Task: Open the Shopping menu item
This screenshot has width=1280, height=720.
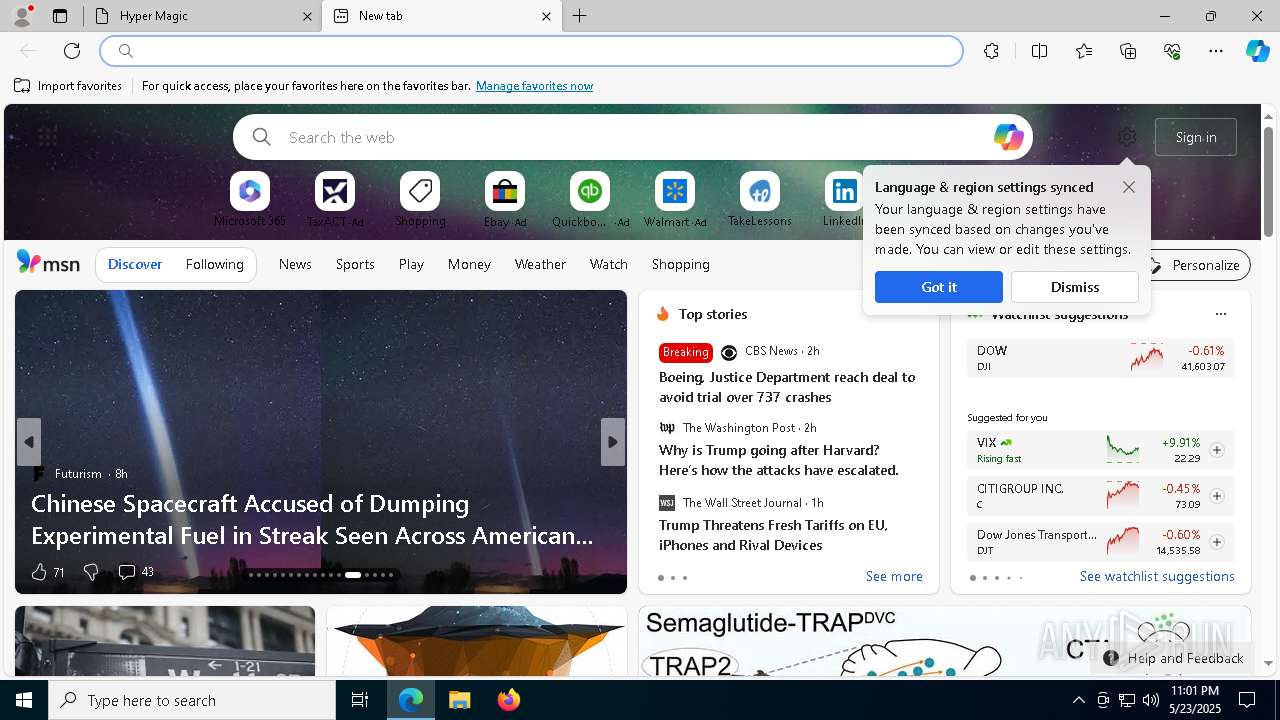Action: tap(681, 265)
